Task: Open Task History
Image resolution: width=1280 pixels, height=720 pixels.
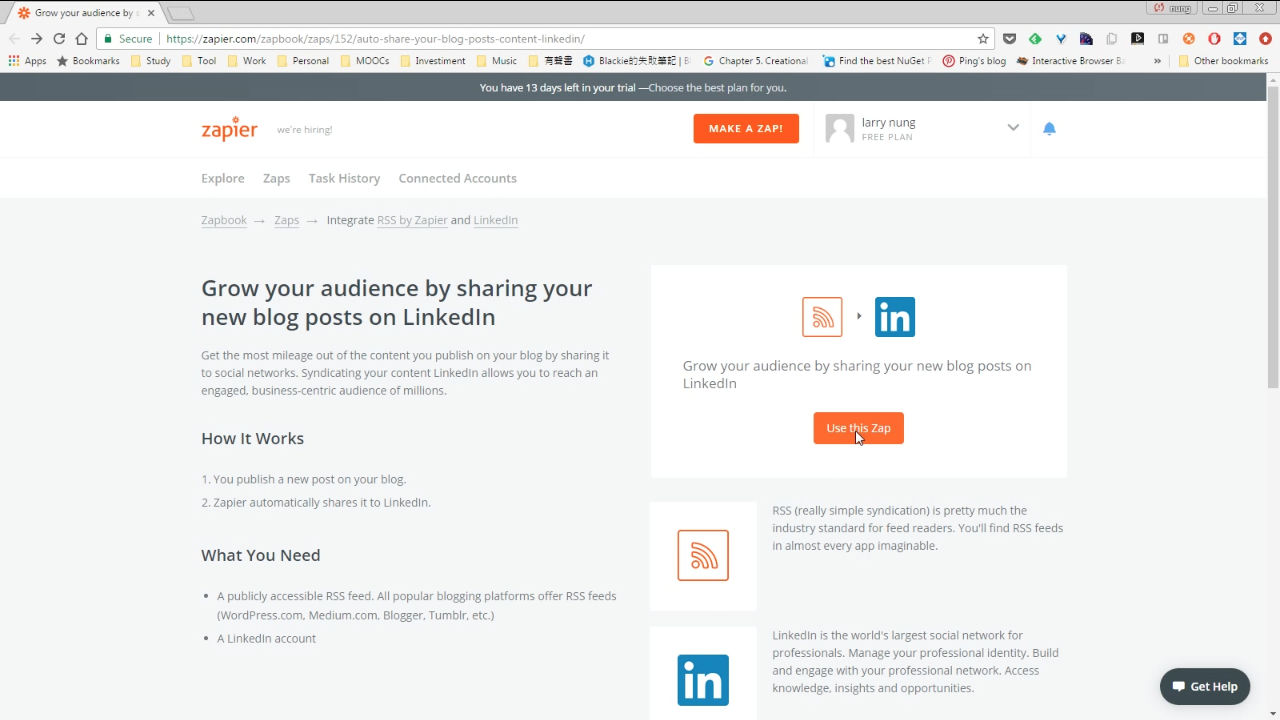Action: 344,178
